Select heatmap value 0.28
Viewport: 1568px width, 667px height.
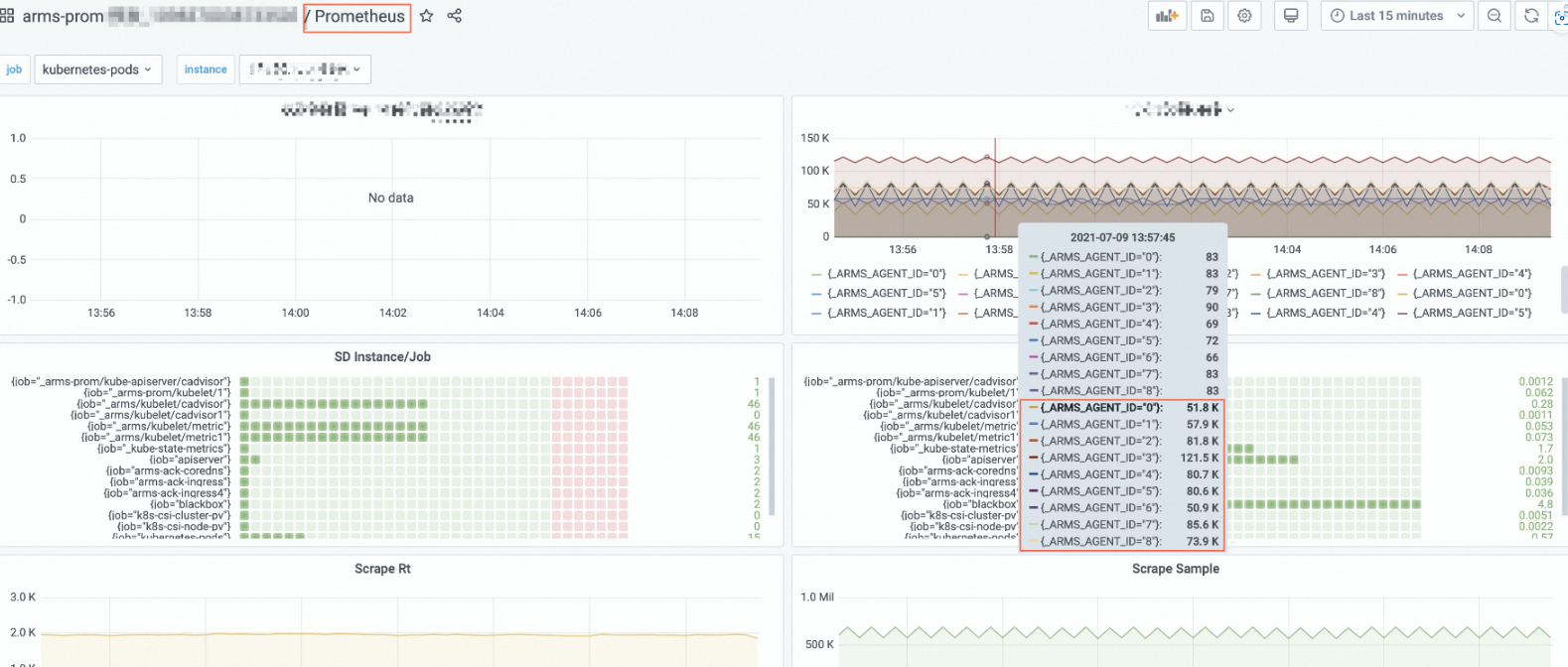pos(1542,404)
